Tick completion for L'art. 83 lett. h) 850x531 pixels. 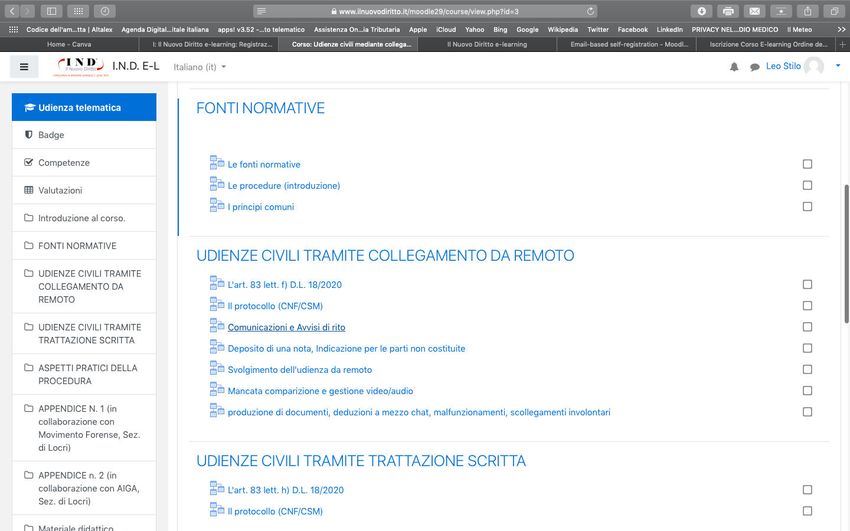point(807,490)
